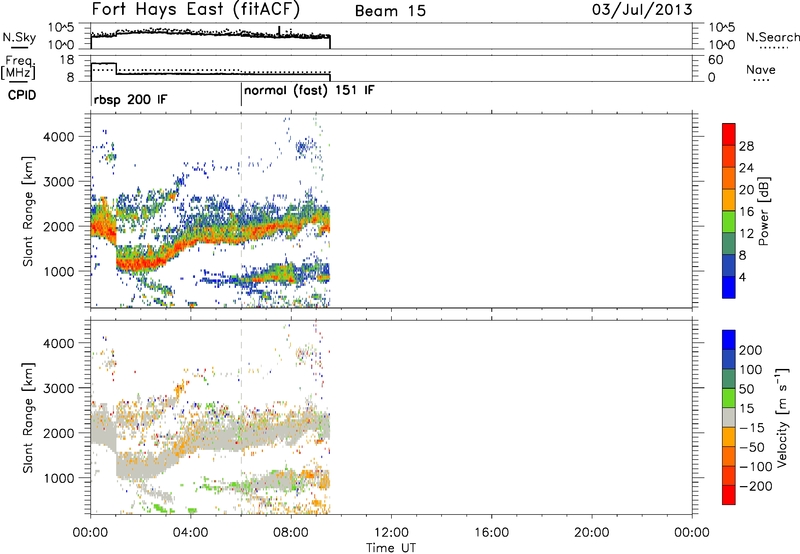This screenshot has width=800, height=554.
Task: Click the red bottom segment of Velocity colorbar
Action: (x=729, y=495)
